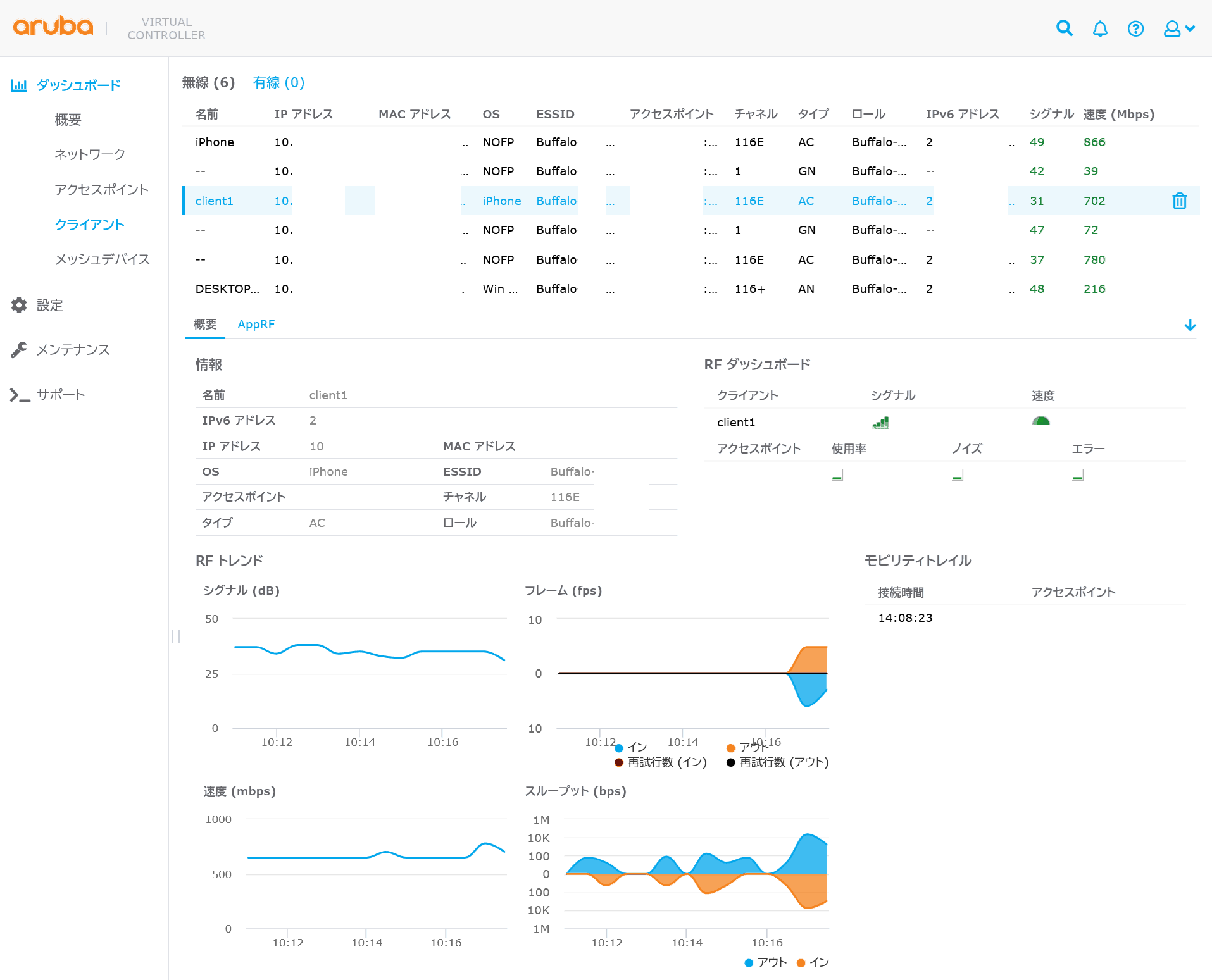Delete client1 using the trash icon

[1179, 201]
